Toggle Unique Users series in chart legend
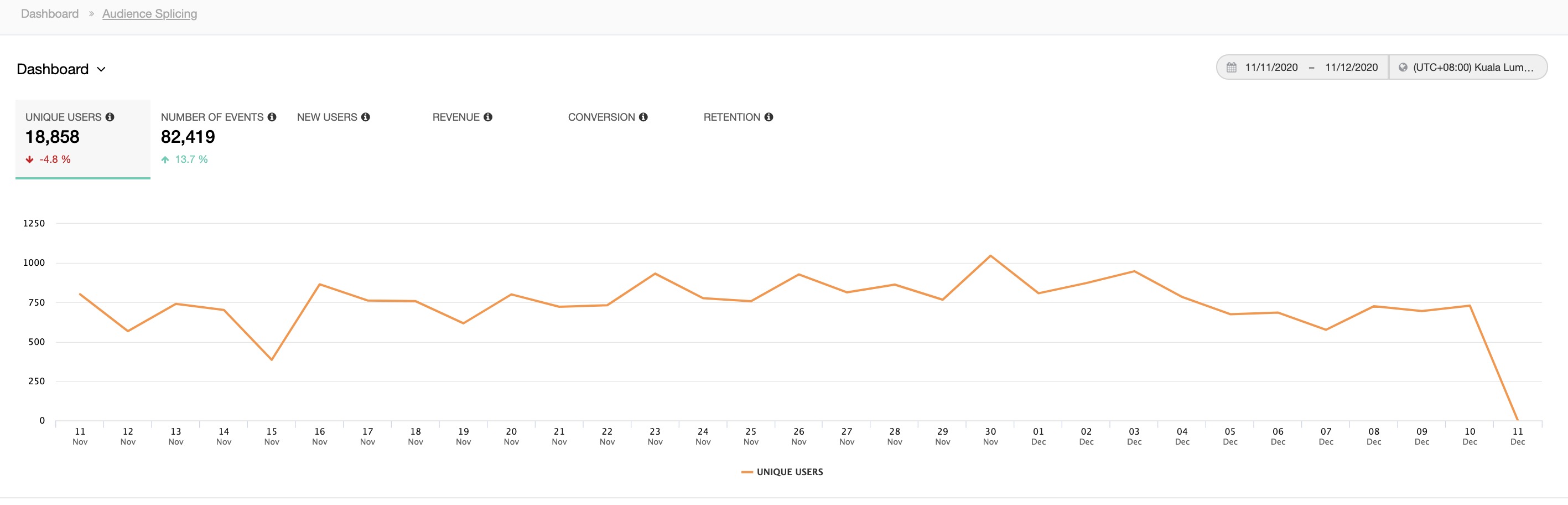This screenshot has height=505, width=1568. point(782,472)
